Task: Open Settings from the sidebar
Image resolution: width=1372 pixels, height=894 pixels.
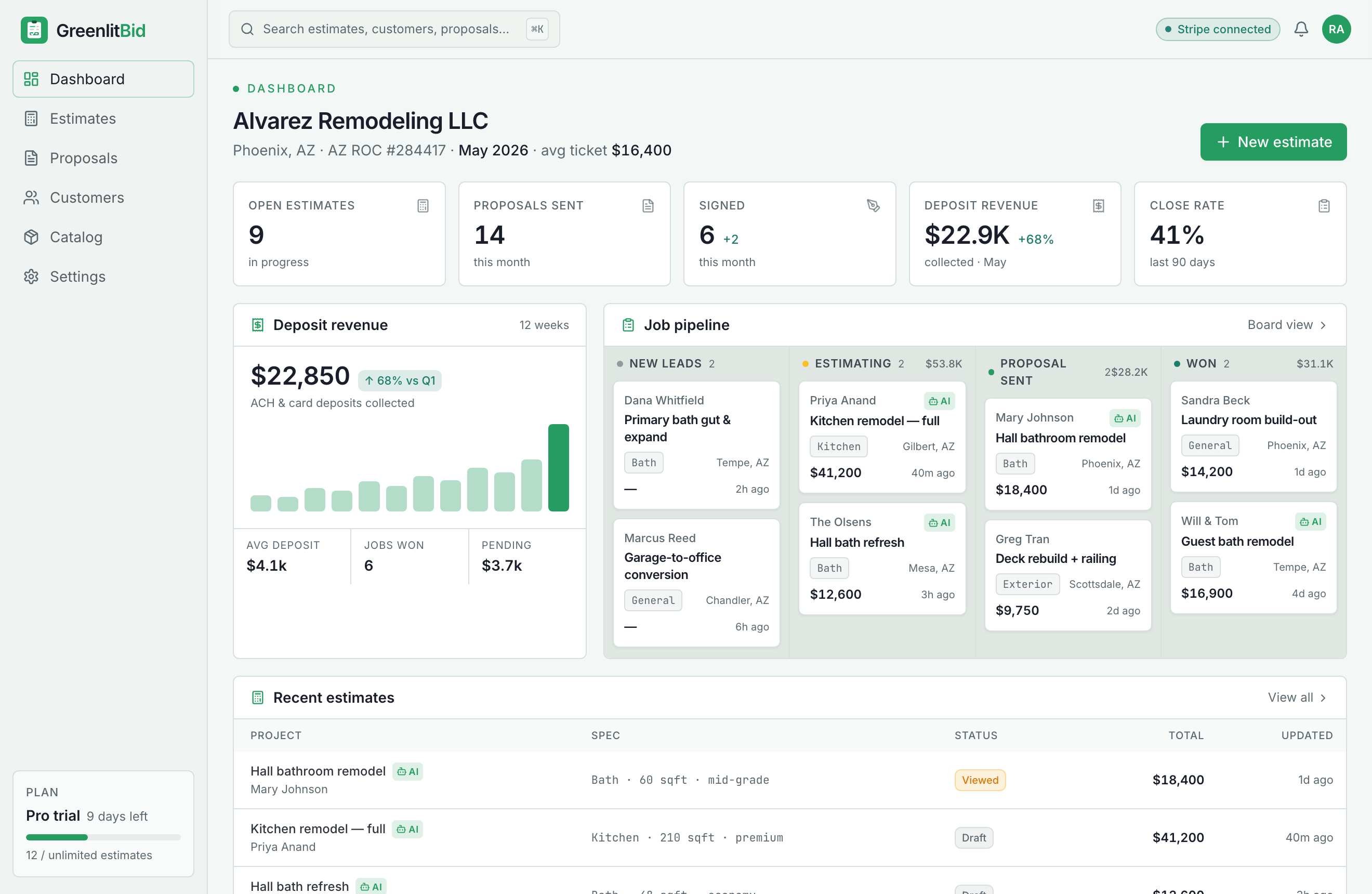Action: coord(103,277)
